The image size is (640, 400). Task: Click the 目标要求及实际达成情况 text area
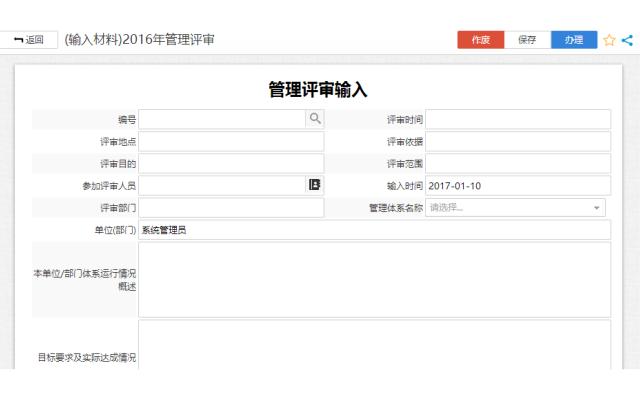click(x=375, y=344)
